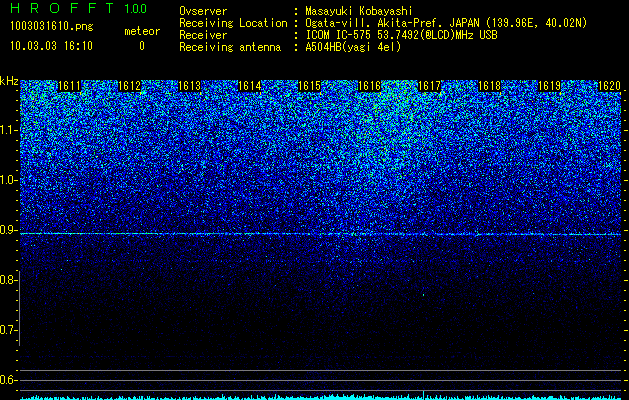629x400 pixels.
Task: Click the 0.7 frequency axis label
Action: click(x=8, y=330)
